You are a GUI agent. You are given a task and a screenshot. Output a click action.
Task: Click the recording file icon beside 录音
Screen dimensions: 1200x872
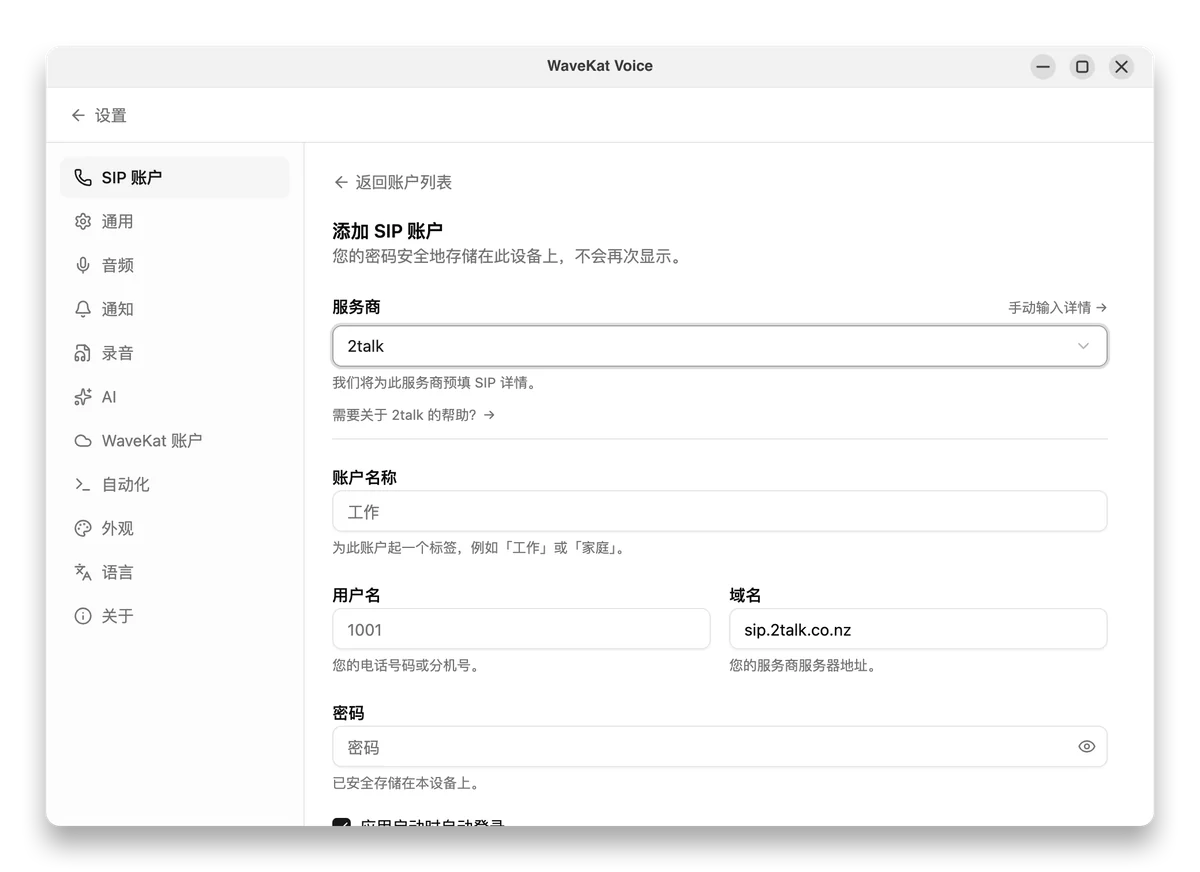point(83,354)
